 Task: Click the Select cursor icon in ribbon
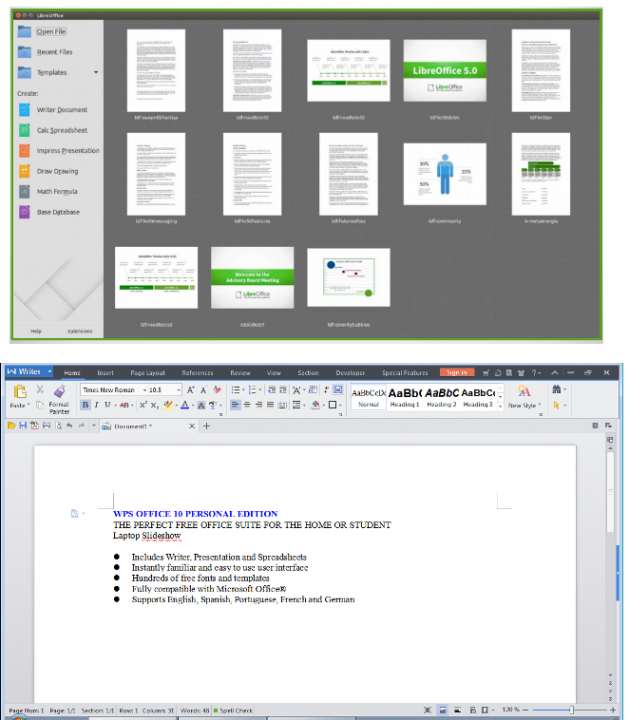tap(556, 405)
